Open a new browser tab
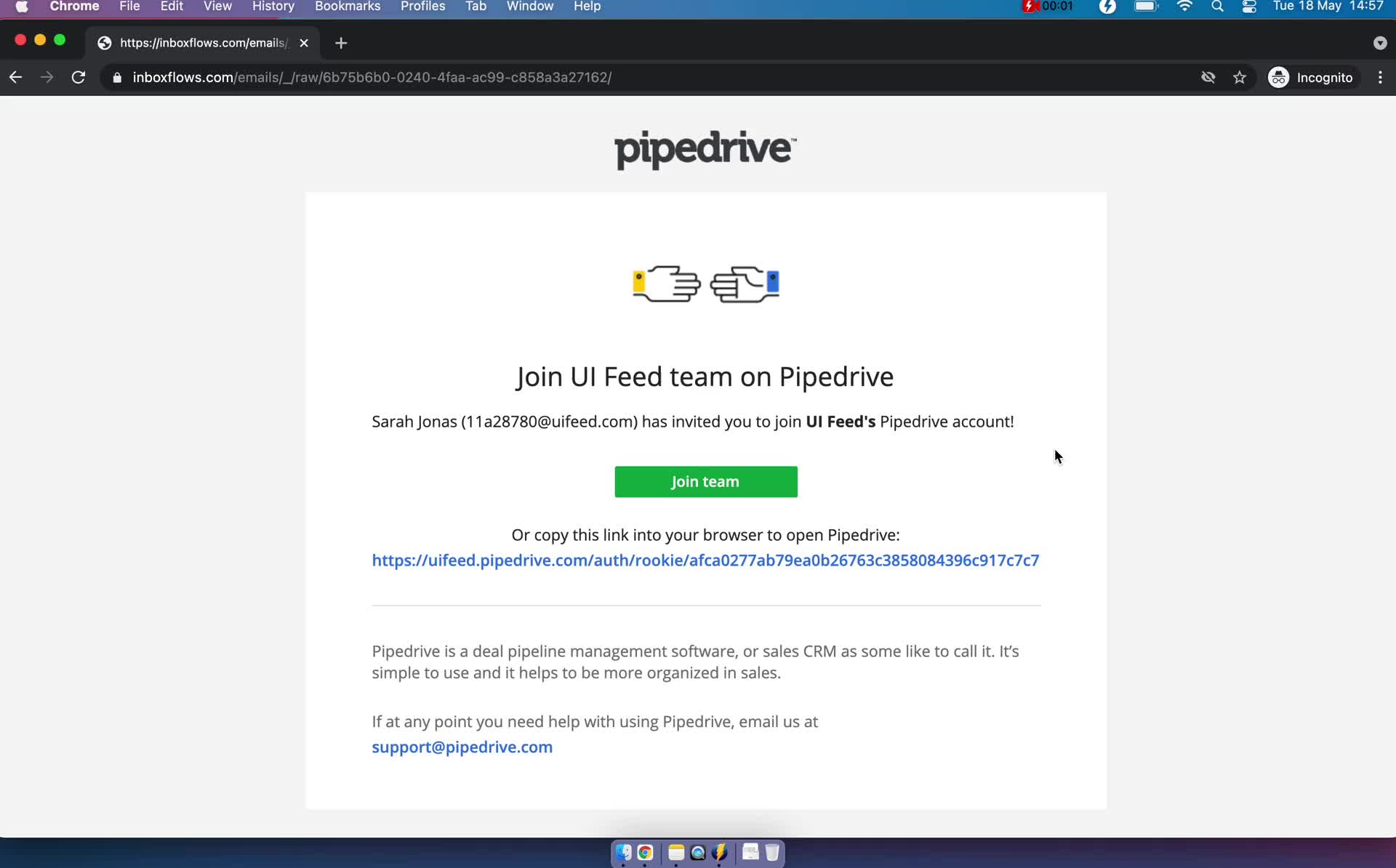 point(341,43)
